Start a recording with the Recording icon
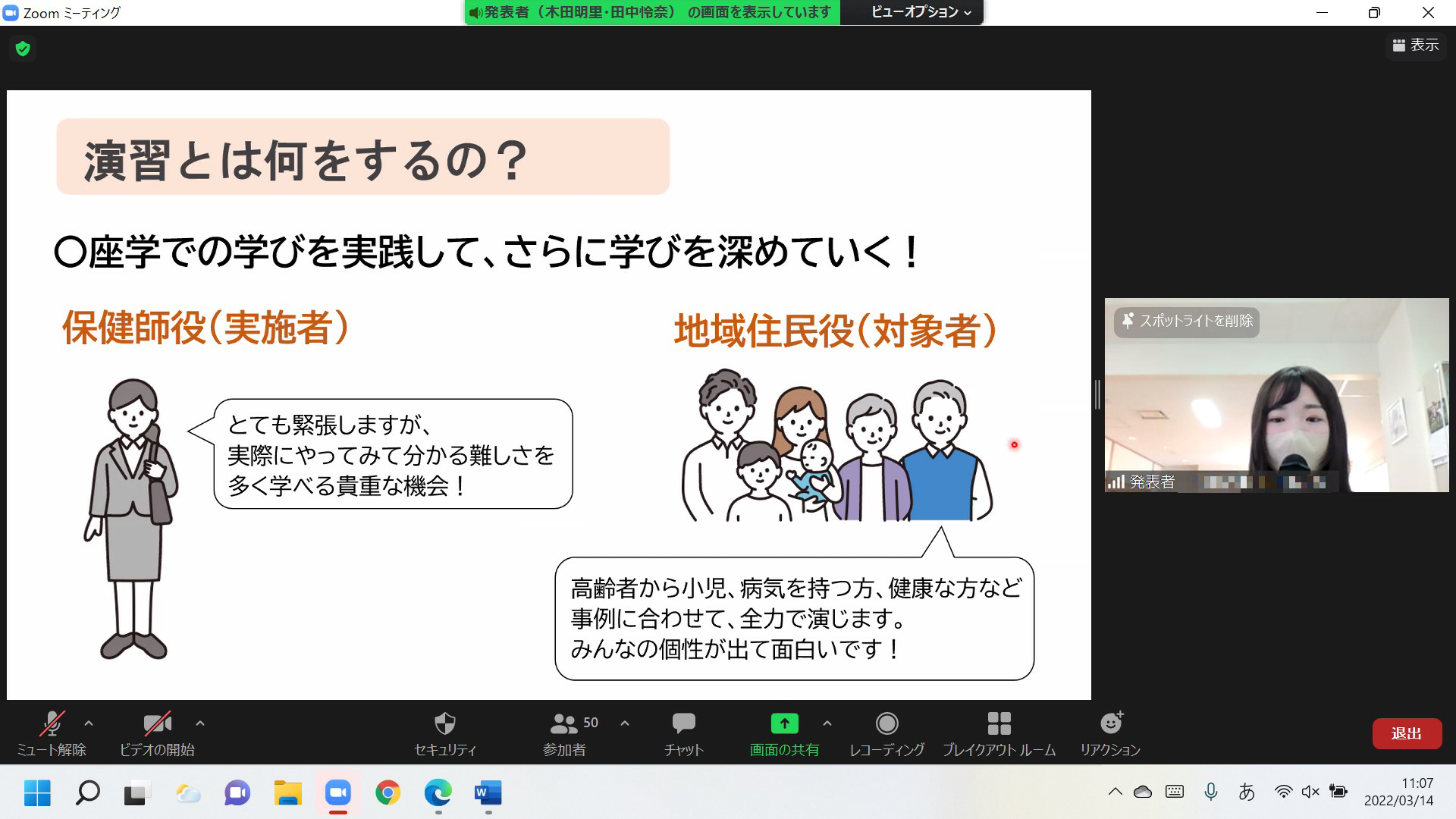This screenshot has width=1456, height=819. click(886, 732)
